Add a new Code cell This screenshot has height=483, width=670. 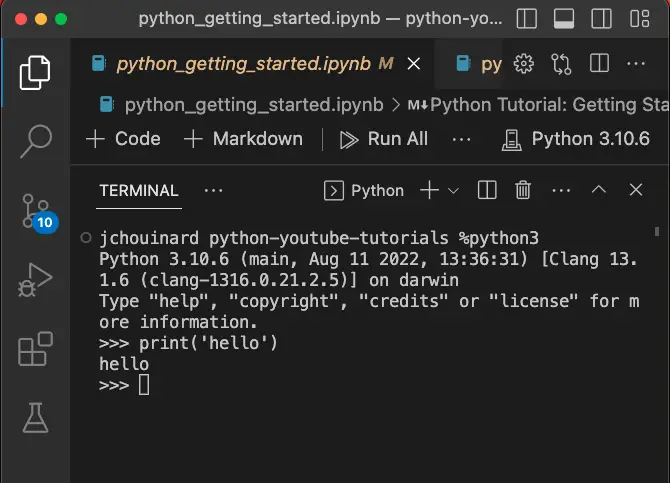[124, 139]
